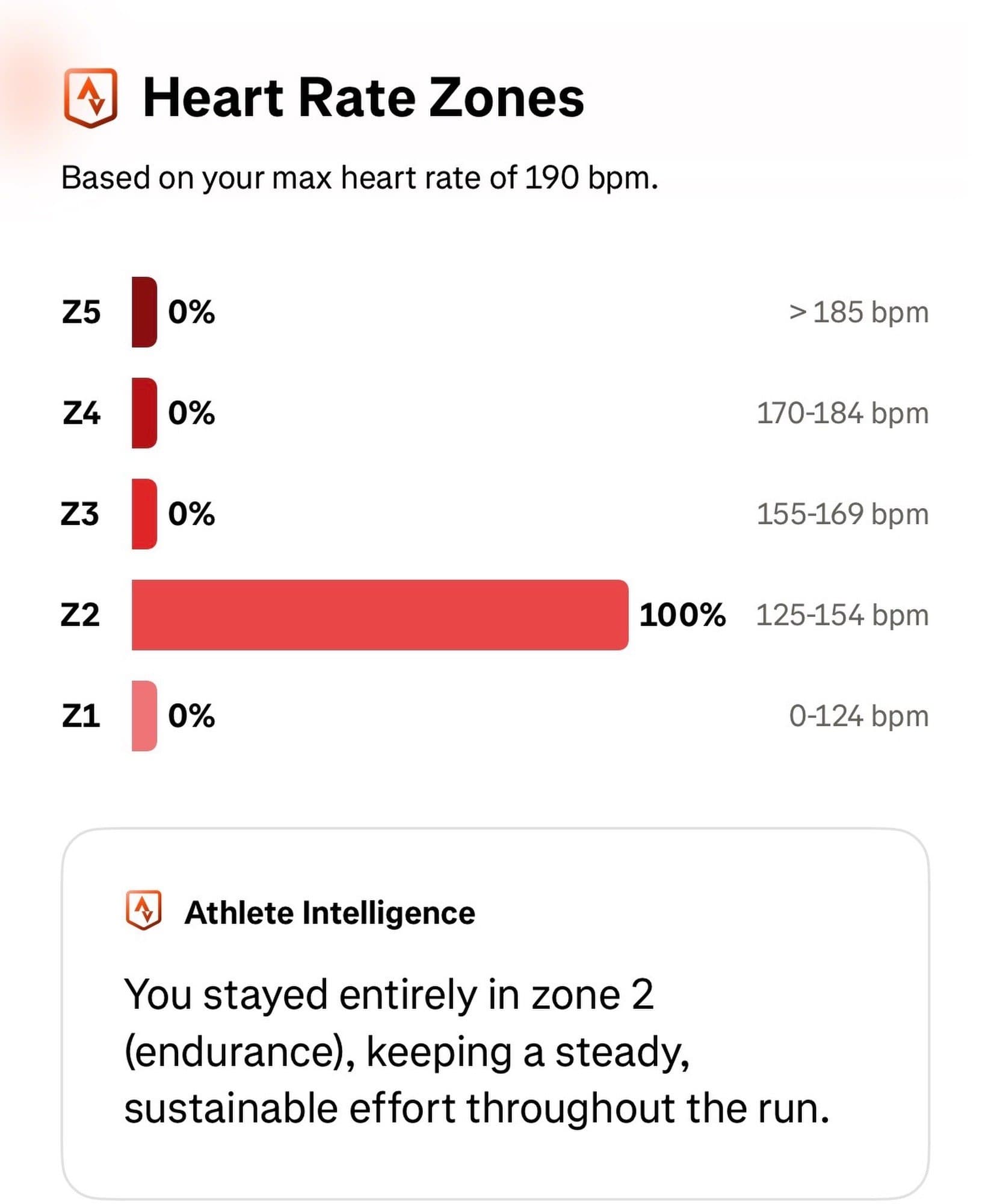Tap the Z3 red bar indicator
This screenshot has width=991, height=1204.
[x=144, y=514]
